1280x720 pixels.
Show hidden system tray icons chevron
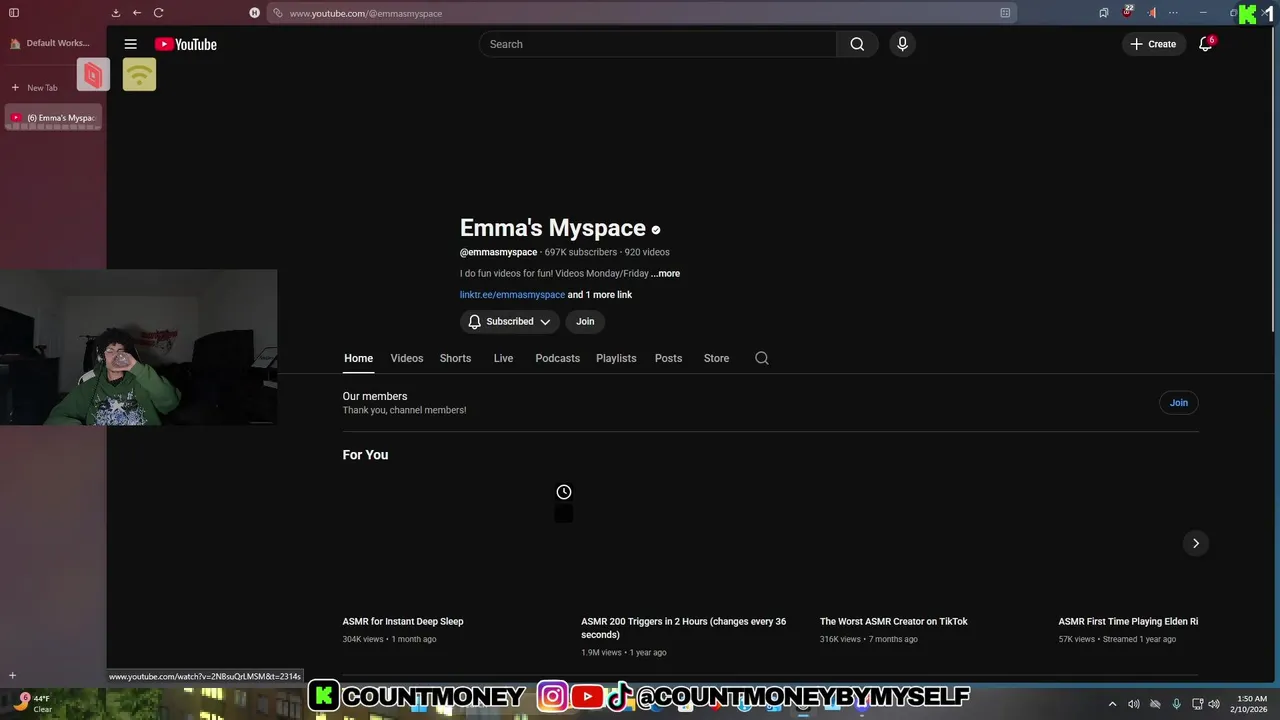(1112, 704)
